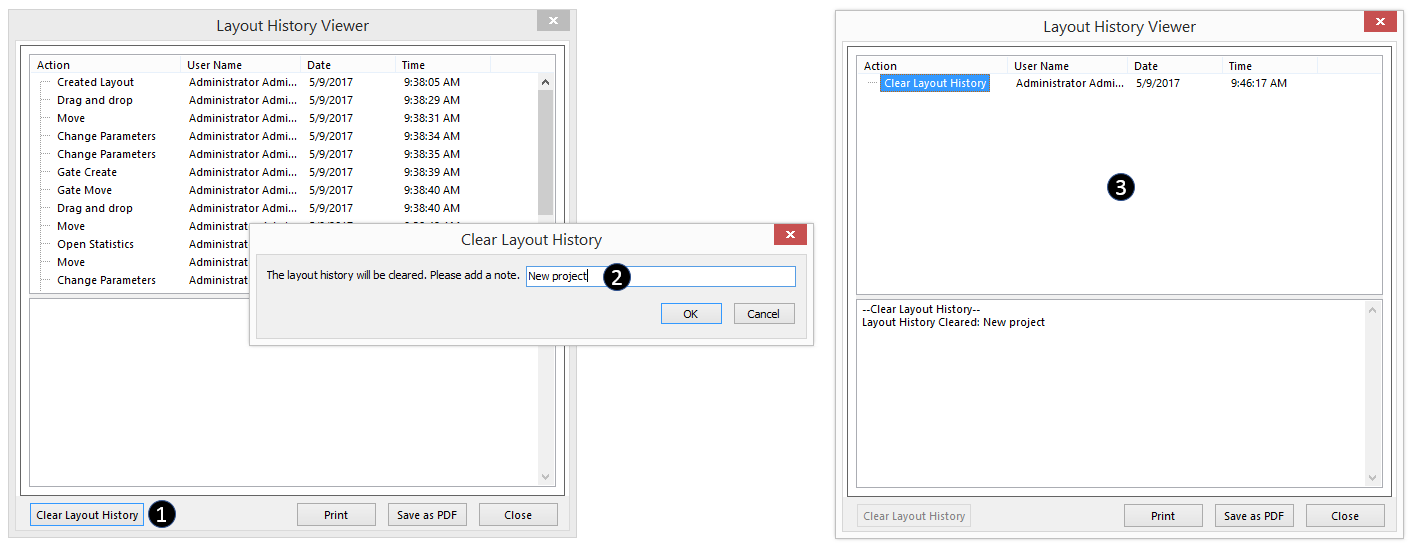Screen dimensions: 1412x546
Task: Click Clear Layout History button in left window
Action: tap(87, 515)
